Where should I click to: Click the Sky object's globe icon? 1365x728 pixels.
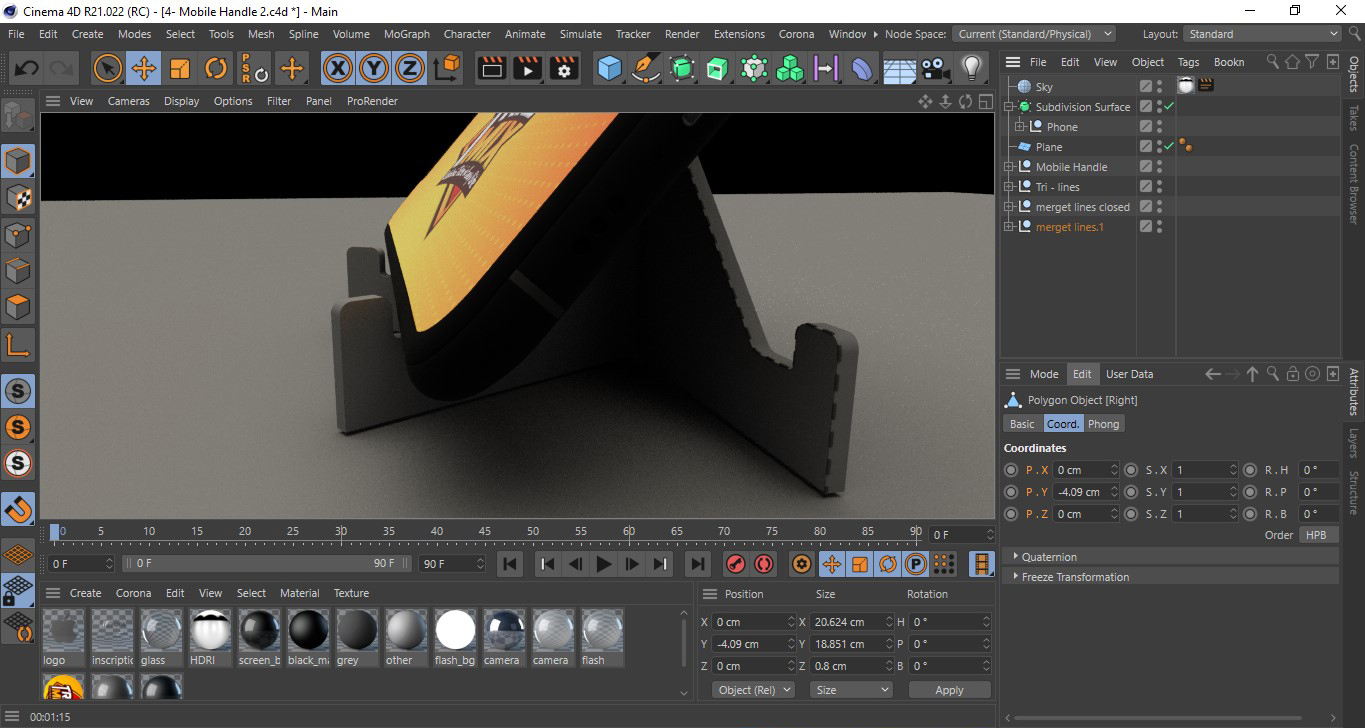click(1025, 86)
